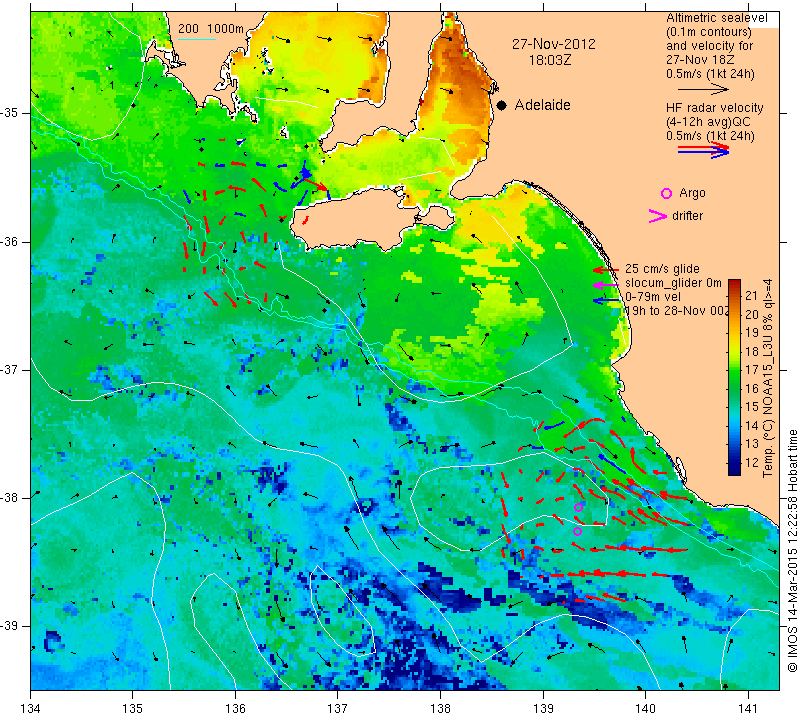The height and width of the screenshot is (720, 800).
Task: Click the temperature color bar scale
Action: 734,377
